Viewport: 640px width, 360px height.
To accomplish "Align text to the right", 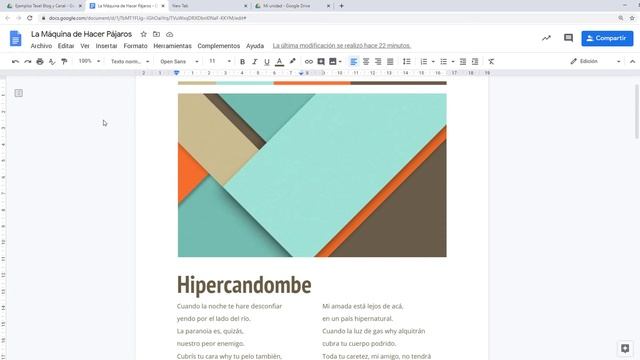I will click(x=378, y=62).
